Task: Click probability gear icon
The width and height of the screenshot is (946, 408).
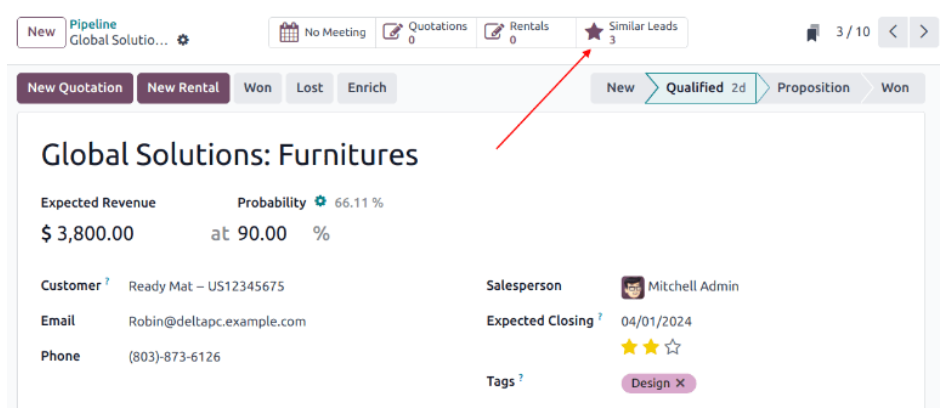Action: point(320,202)
